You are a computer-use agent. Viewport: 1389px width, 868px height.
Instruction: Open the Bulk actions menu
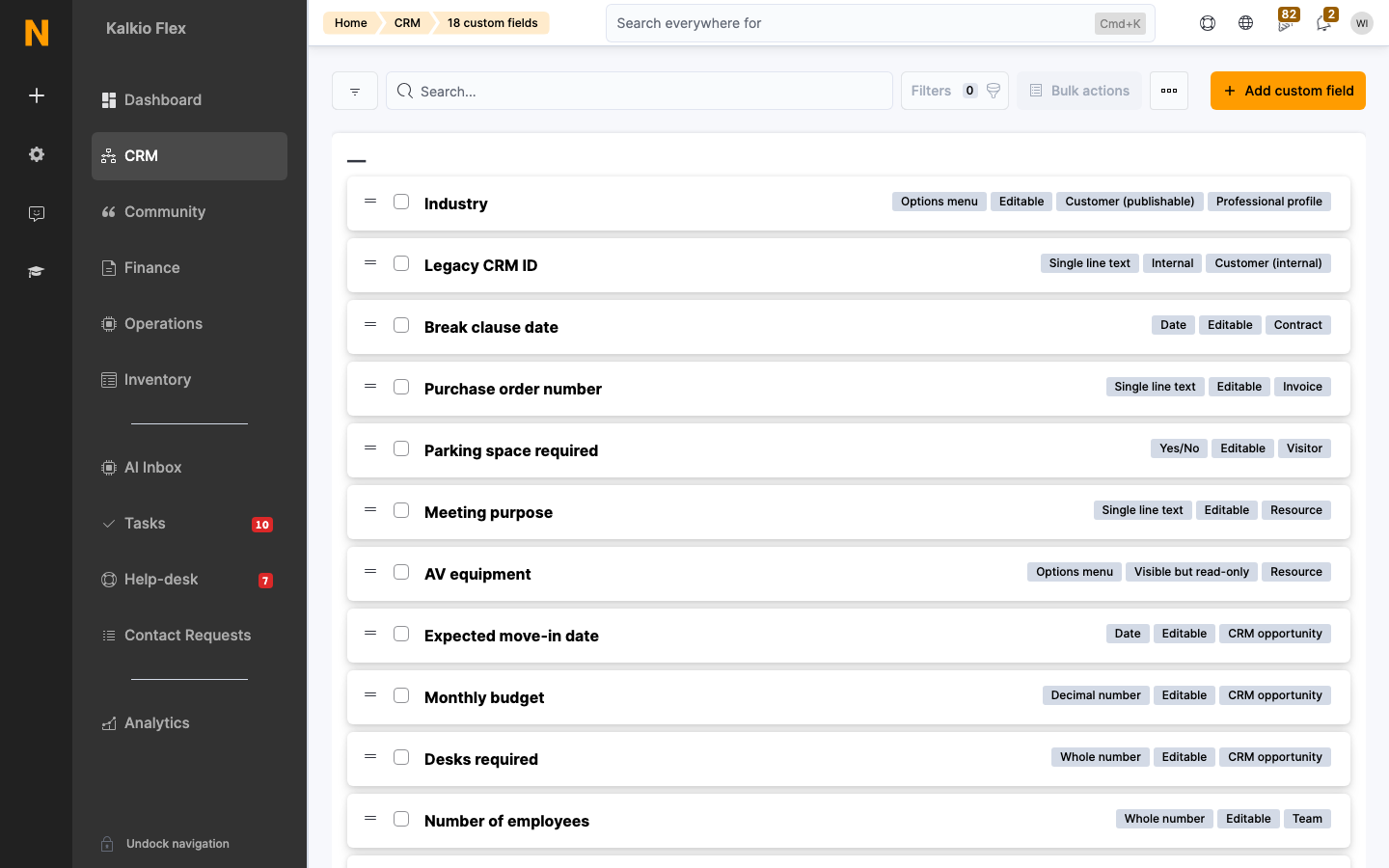[x=1079, y=91]
